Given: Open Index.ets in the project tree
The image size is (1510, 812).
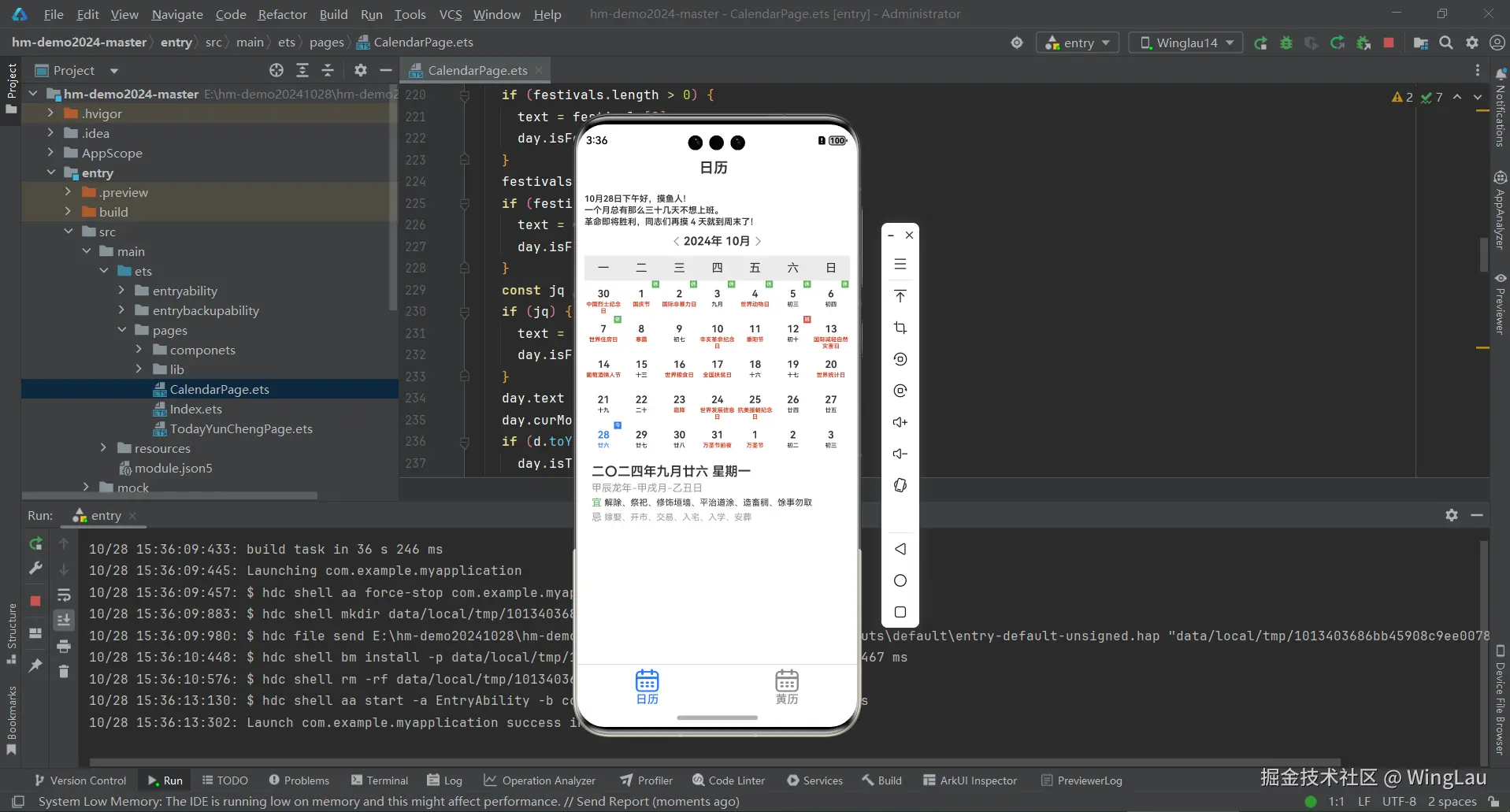Looking at the screenshot, I should (x=195, y=410).
